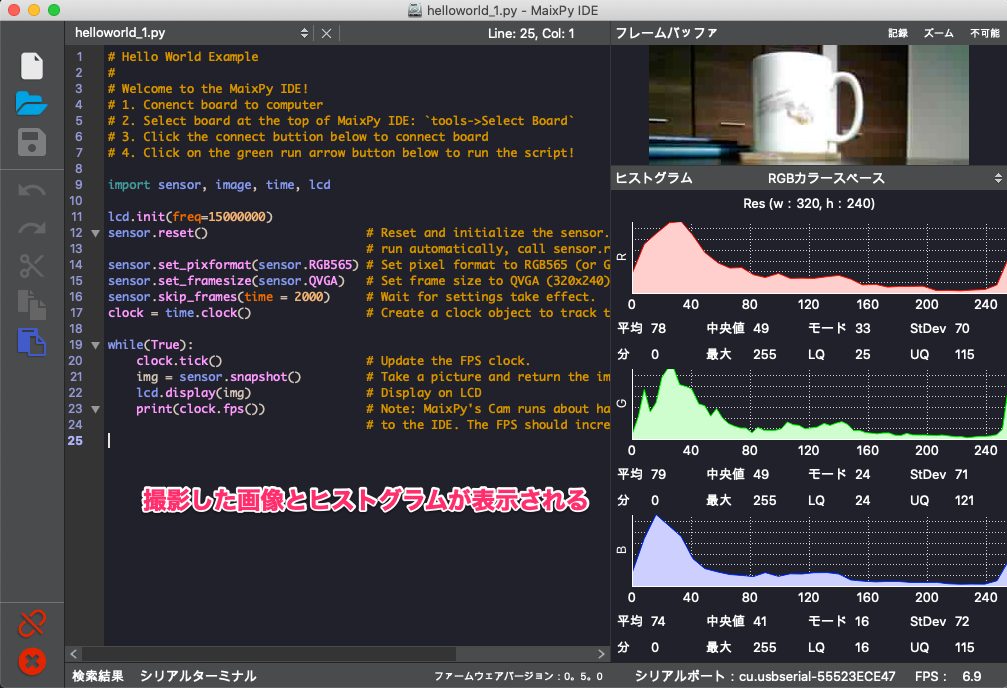Stop the running script with red X button
1007x688 pixels.
[x=32, y=661]
